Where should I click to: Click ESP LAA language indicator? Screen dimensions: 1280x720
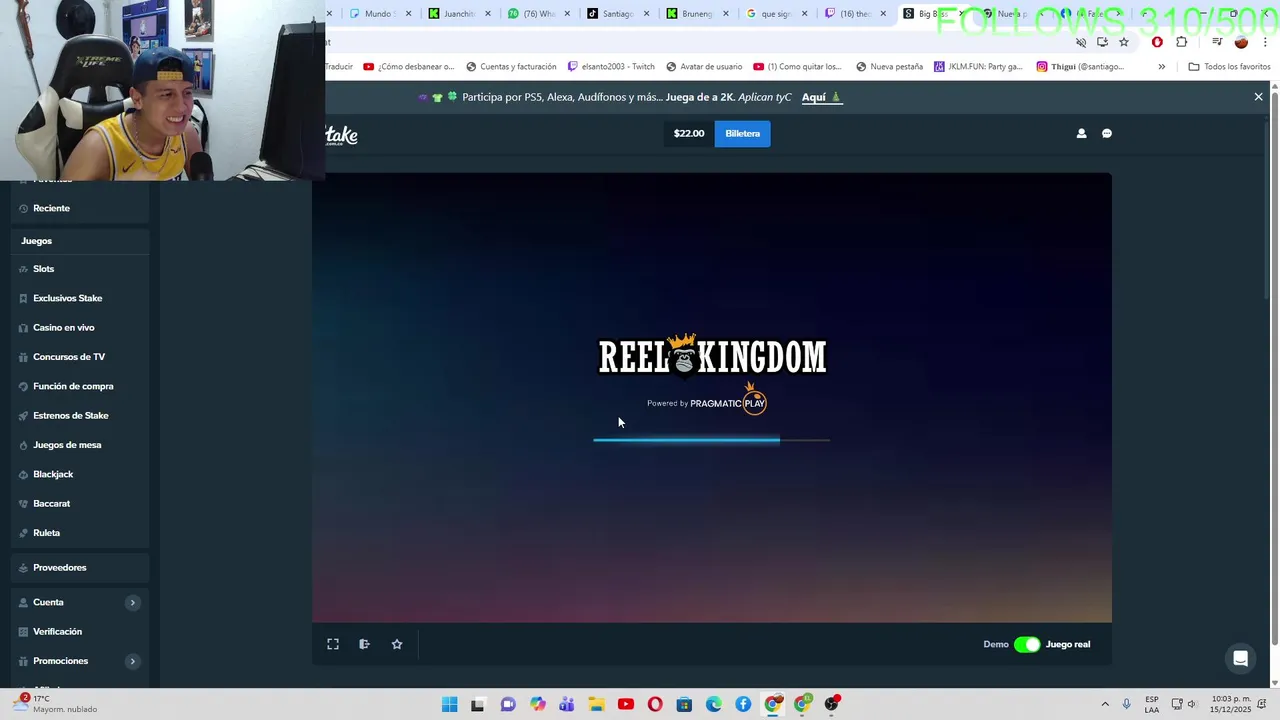[x=1152, y=704]
